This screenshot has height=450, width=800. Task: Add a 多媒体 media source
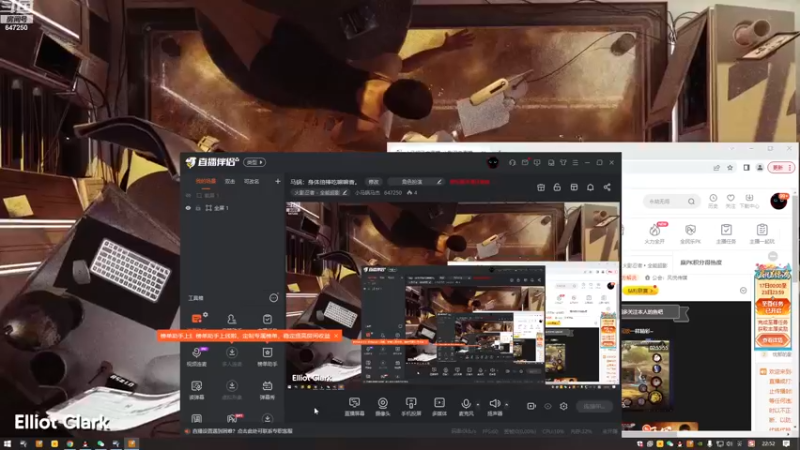coord(439,406)
